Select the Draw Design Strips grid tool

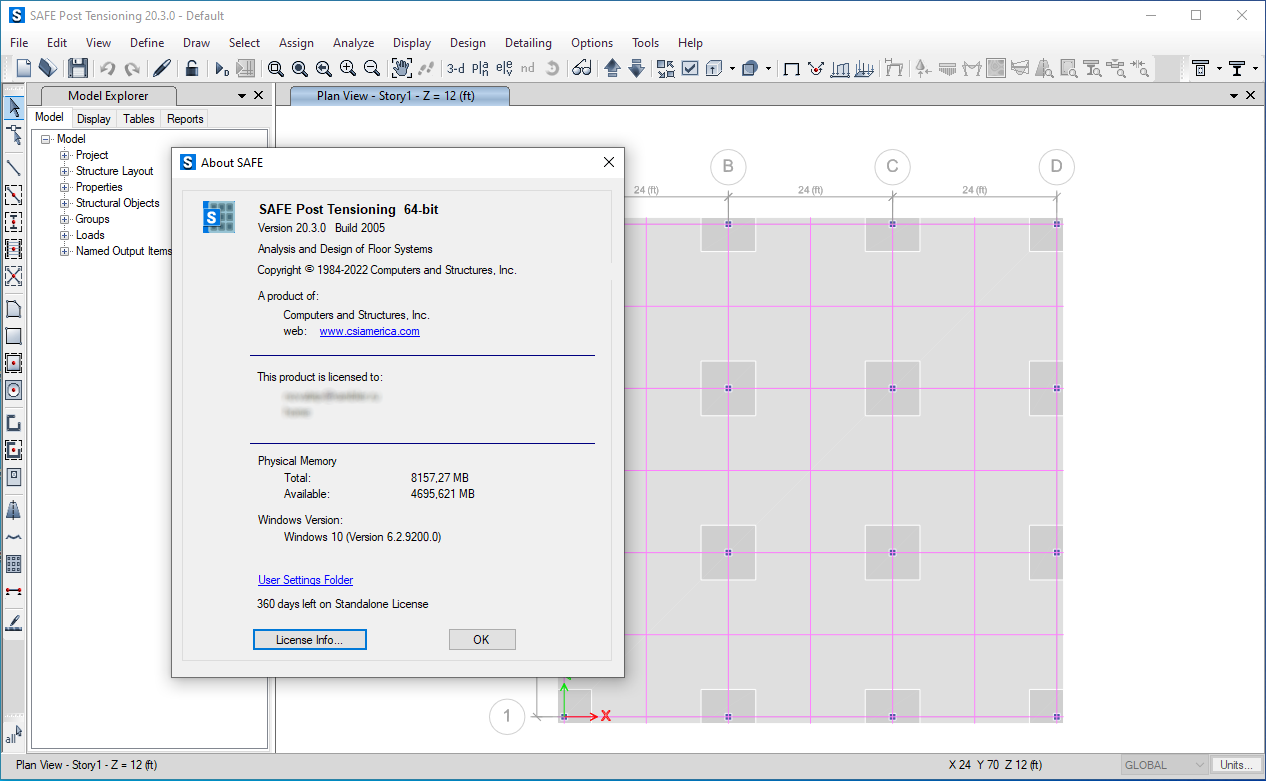(14, 564)
